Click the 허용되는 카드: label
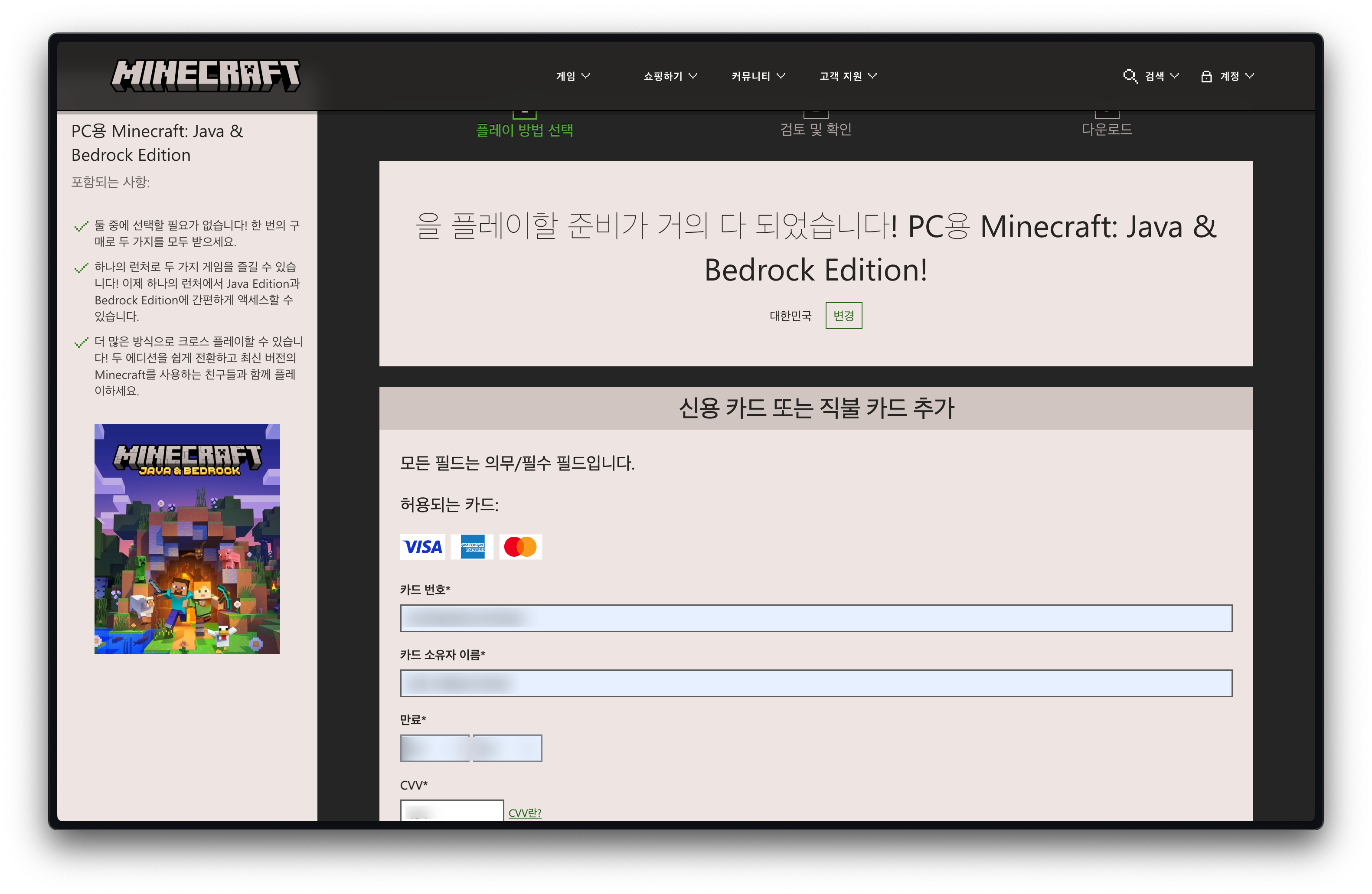 449,505
